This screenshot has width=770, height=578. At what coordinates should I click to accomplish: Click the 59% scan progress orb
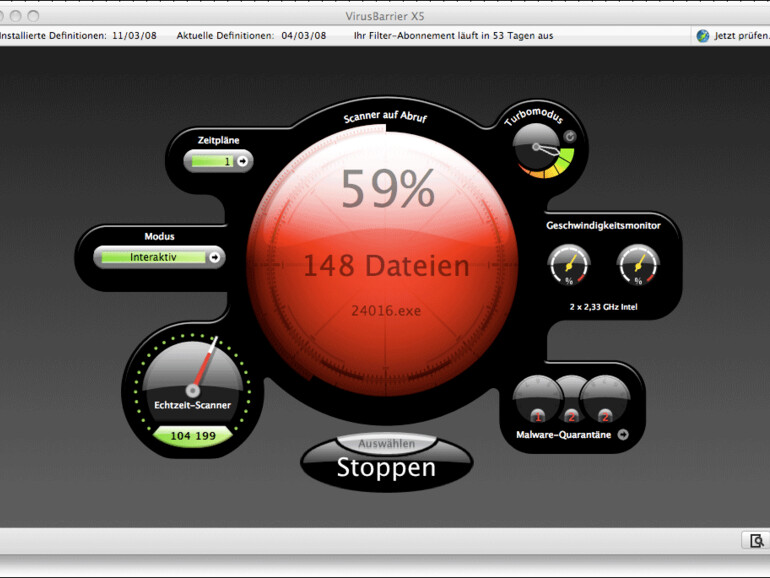click(x=382, y=260)
